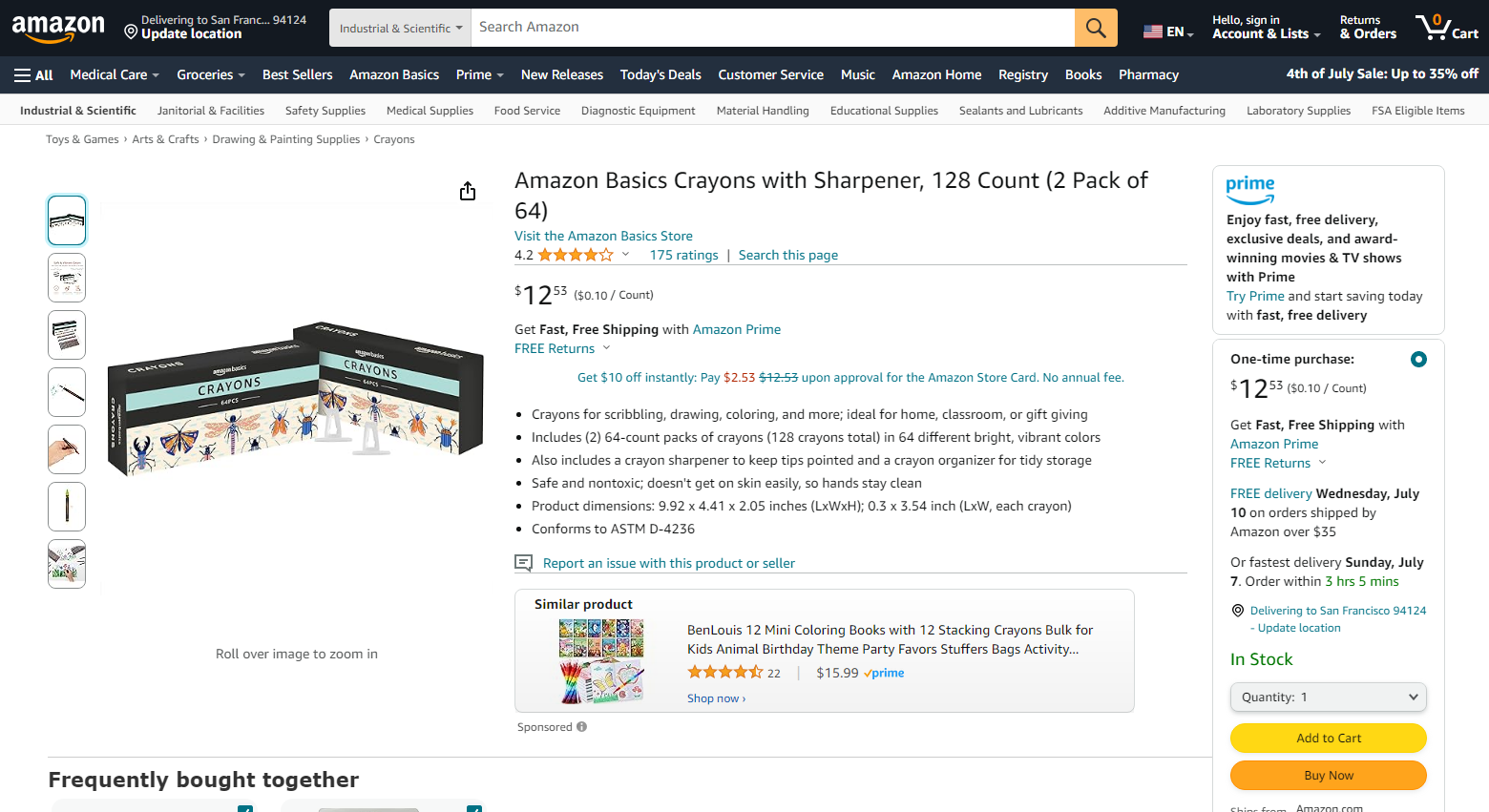
Task: Visit the Amazon Basics Store link
Action: pos(603,236)
